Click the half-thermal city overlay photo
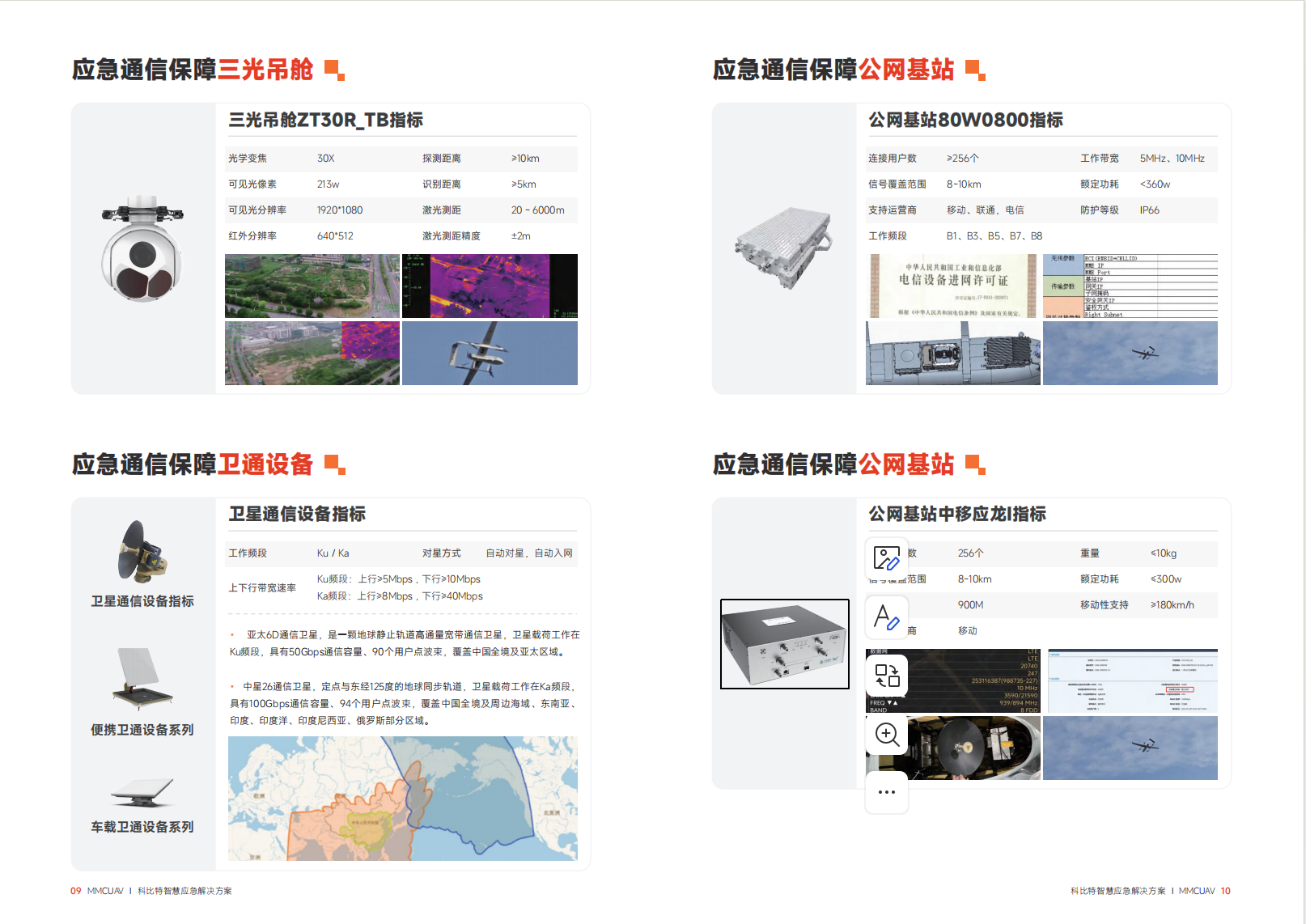Viewport: 1306px width, 924px height. [x=312, y=353]
